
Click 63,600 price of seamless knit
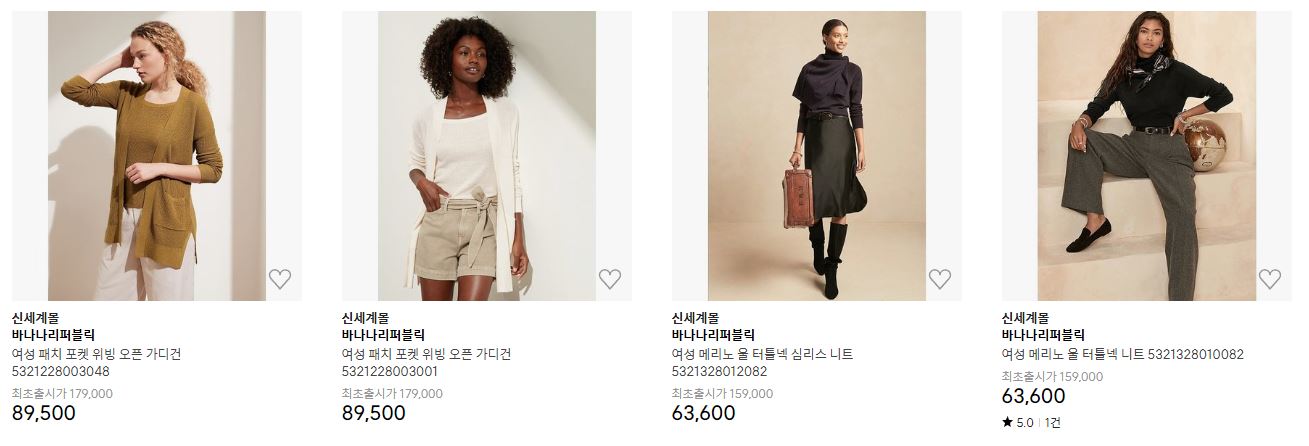tap(704, 413)
